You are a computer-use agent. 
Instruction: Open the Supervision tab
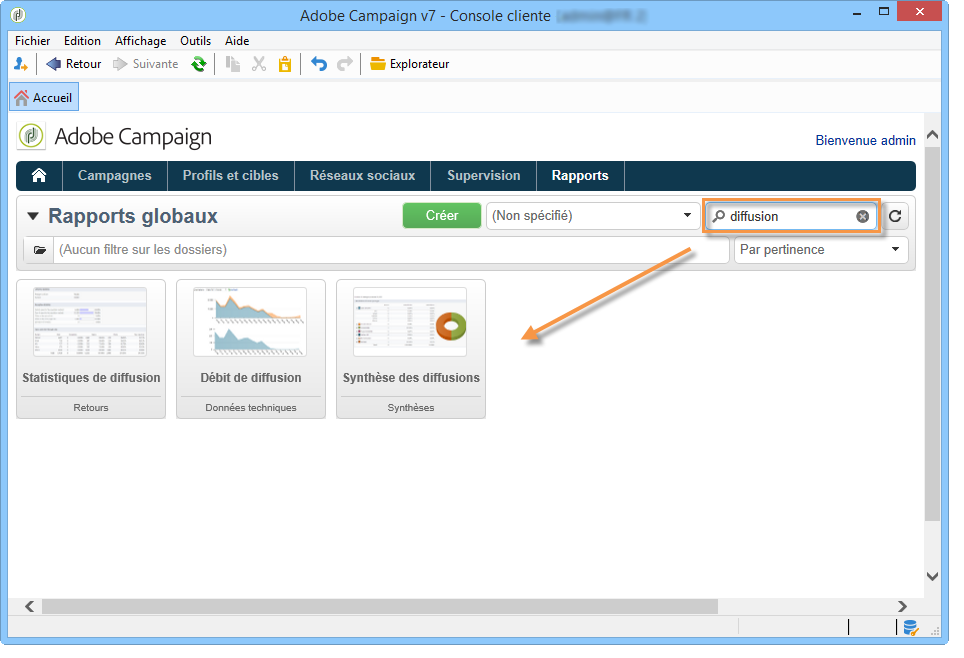(x=484, y=176)
